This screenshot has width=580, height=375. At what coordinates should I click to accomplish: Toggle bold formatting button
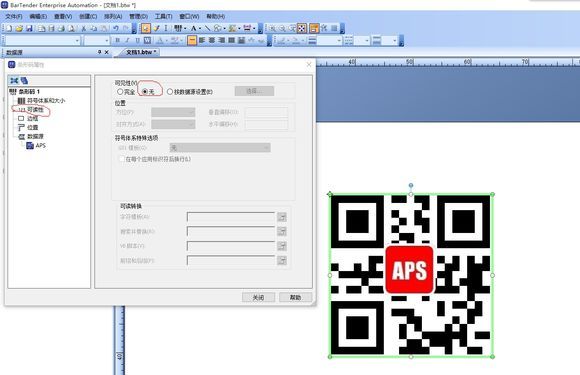coord(118,40)
